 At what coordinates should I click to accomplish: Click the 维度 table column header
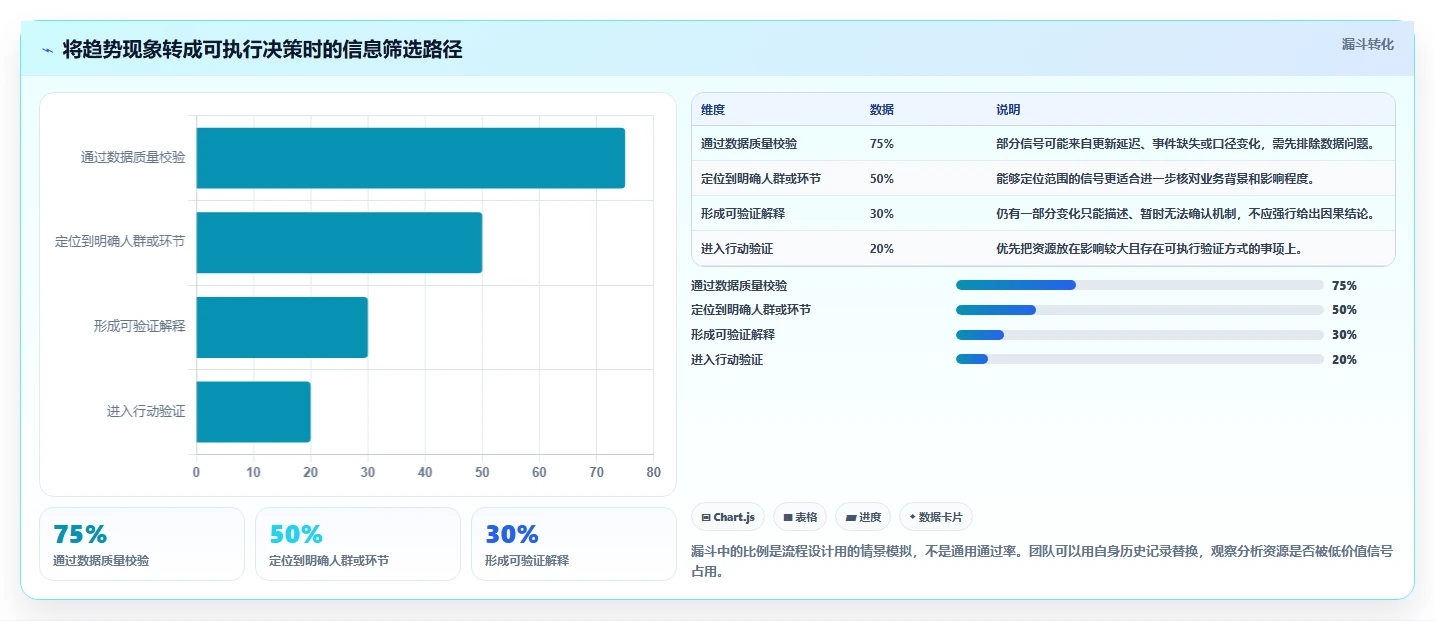click(x=713, y=109)
